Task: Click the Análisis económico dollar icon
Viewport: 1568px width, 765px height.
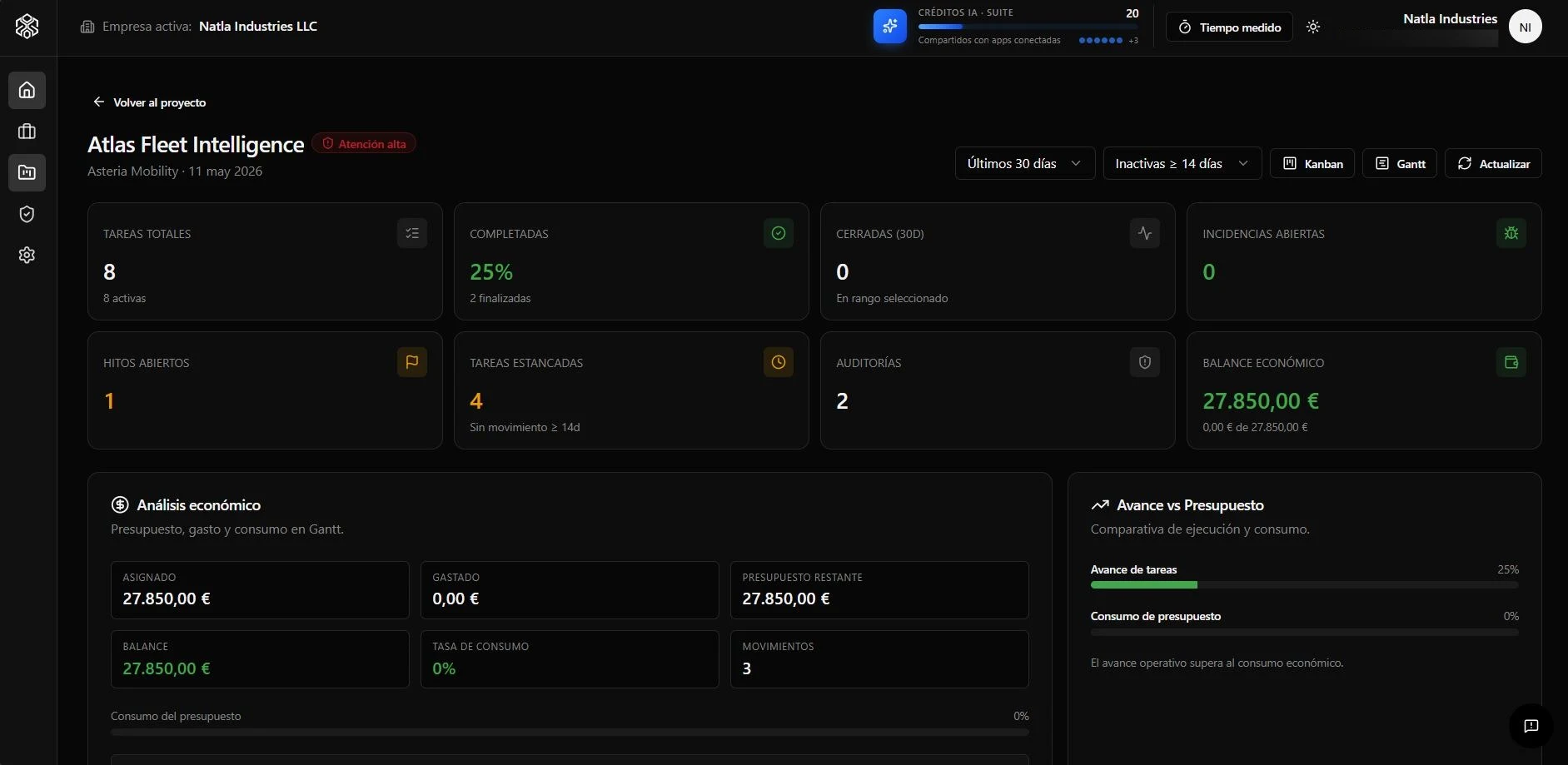Action: pyautogui.click(x=120, y=504)
